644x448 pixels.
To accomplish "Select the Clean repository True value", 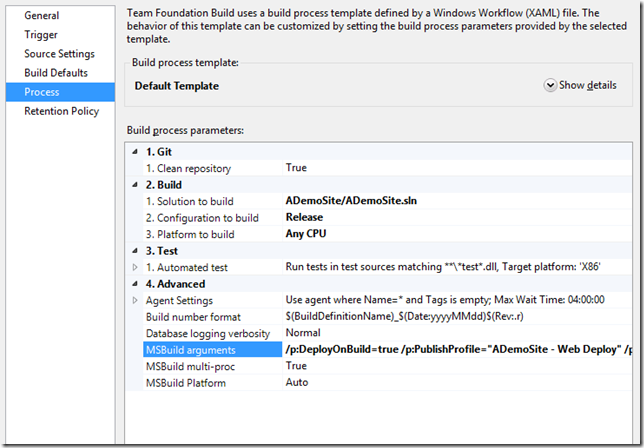I will click(296, 168).
